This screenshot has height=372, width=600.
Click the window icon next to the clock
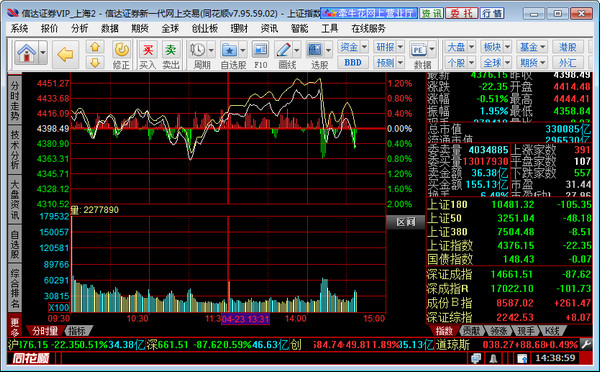(x=522, y=359)
